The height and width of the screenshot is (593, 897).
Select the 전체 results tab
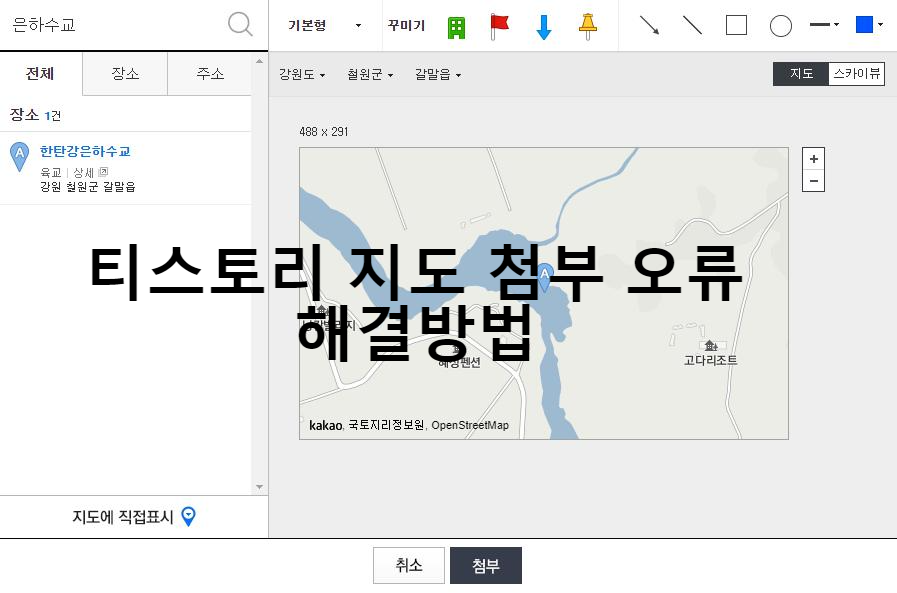41,74
